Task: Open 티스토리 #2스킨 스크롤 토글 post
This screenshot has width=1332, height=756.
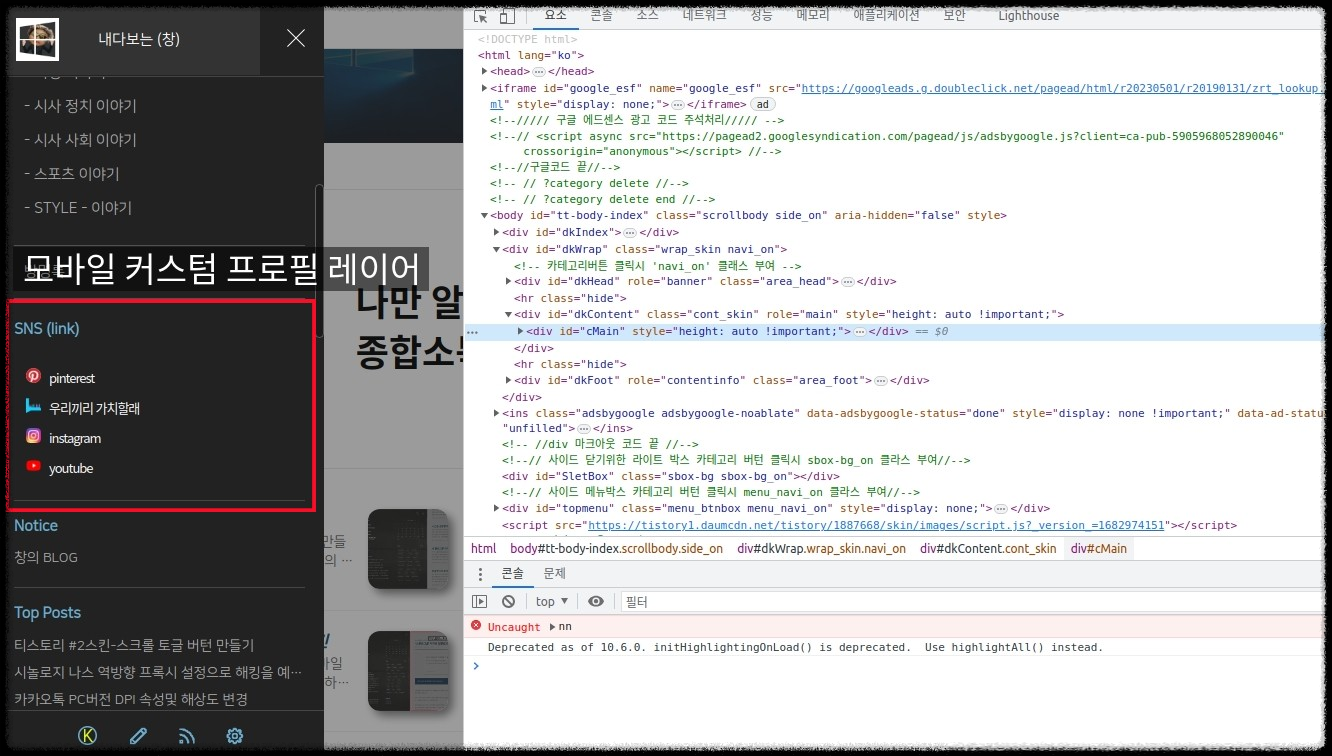Action: point(134,645)
